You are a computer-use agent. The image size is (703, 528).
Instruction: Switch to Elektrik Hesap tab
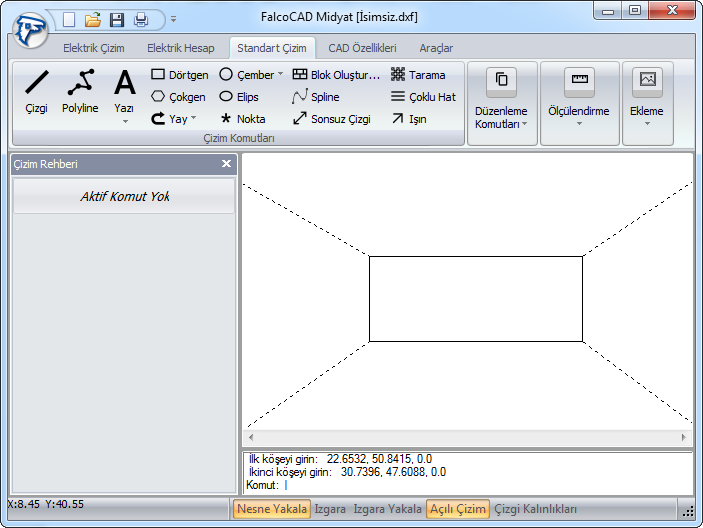(x=181, y=48)
